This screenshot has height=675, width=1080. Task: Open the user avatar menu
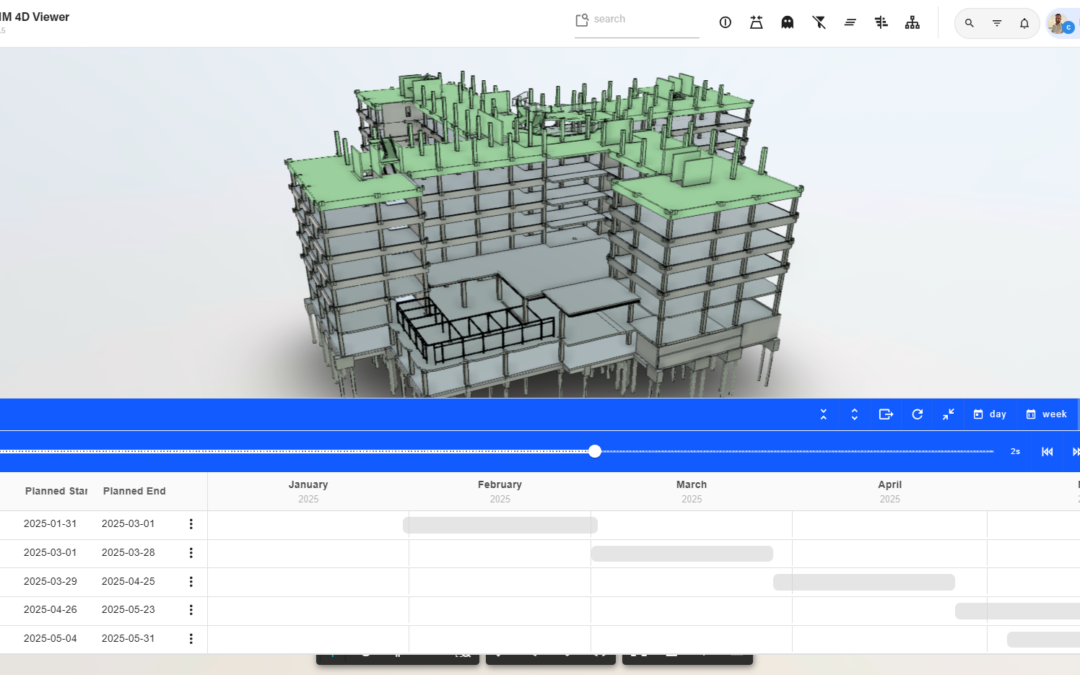click(1059, 23)
